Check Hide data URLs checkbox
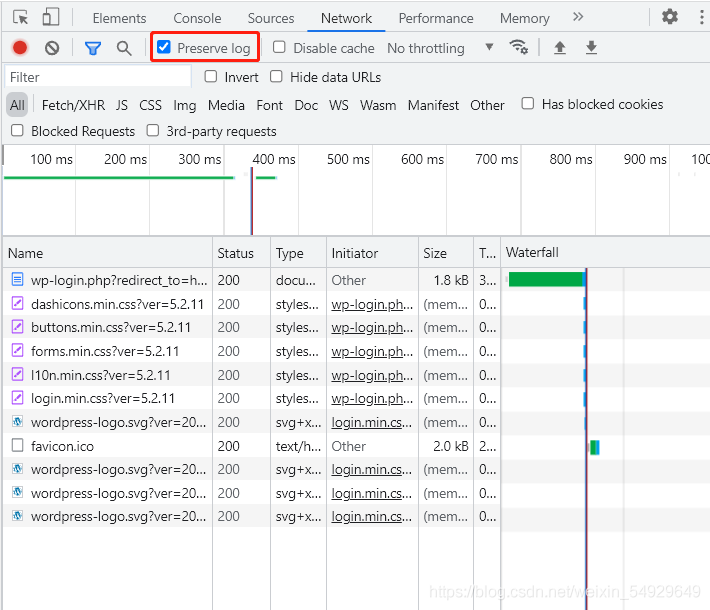Image resolution: width=710 pixels, height=610 pixels. [276, 76]
